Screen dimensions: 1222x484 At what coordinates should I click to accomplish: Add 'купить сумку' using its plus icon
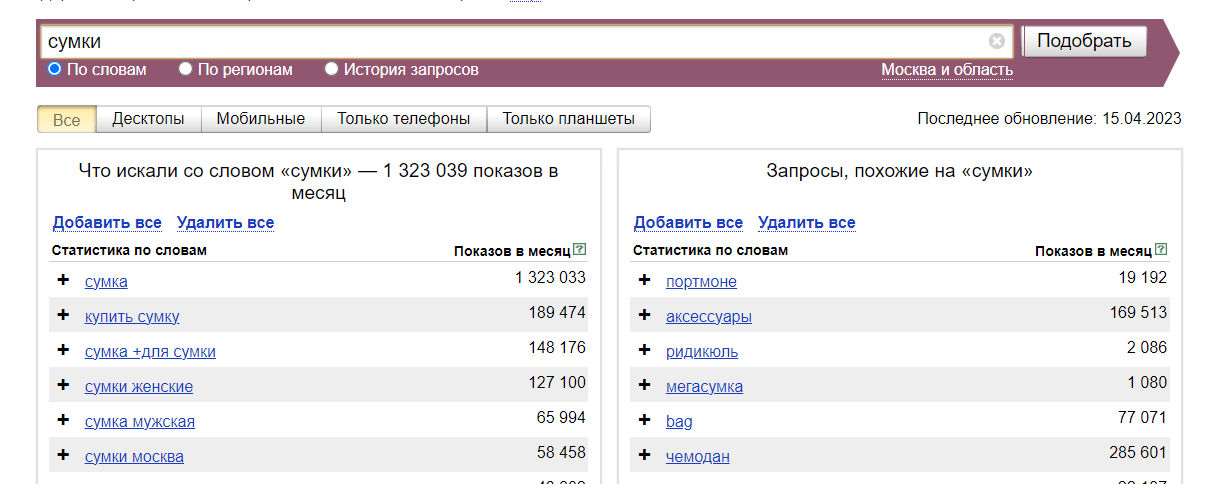click(x=63, y=315)
